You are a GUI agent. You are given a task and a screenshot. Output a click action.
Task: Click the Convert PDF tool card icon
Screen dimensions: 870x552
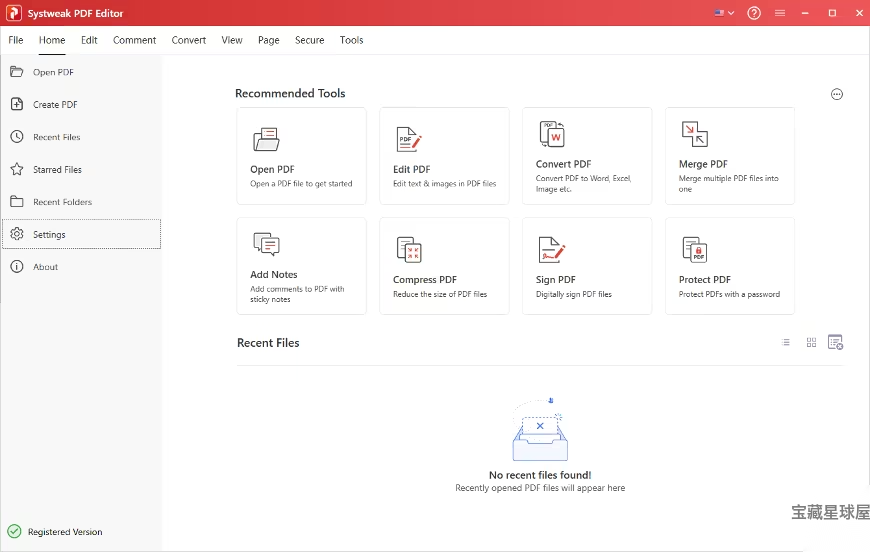click(x=552, y=134)
